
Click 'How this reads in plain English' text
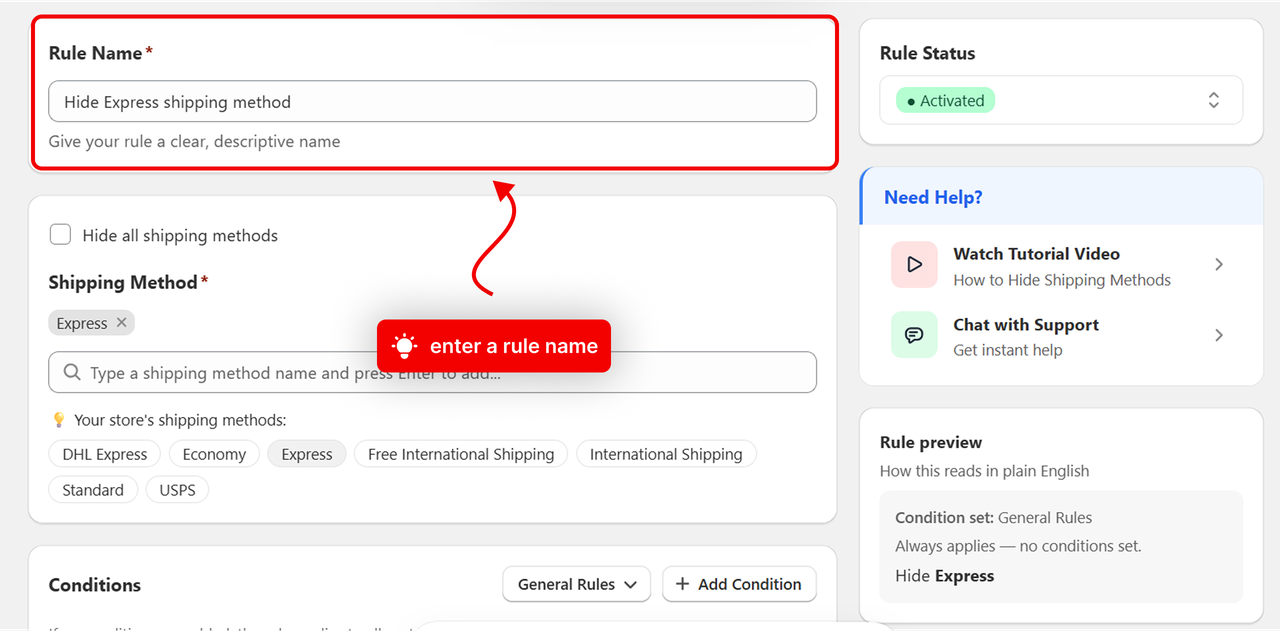coord(984,471)
